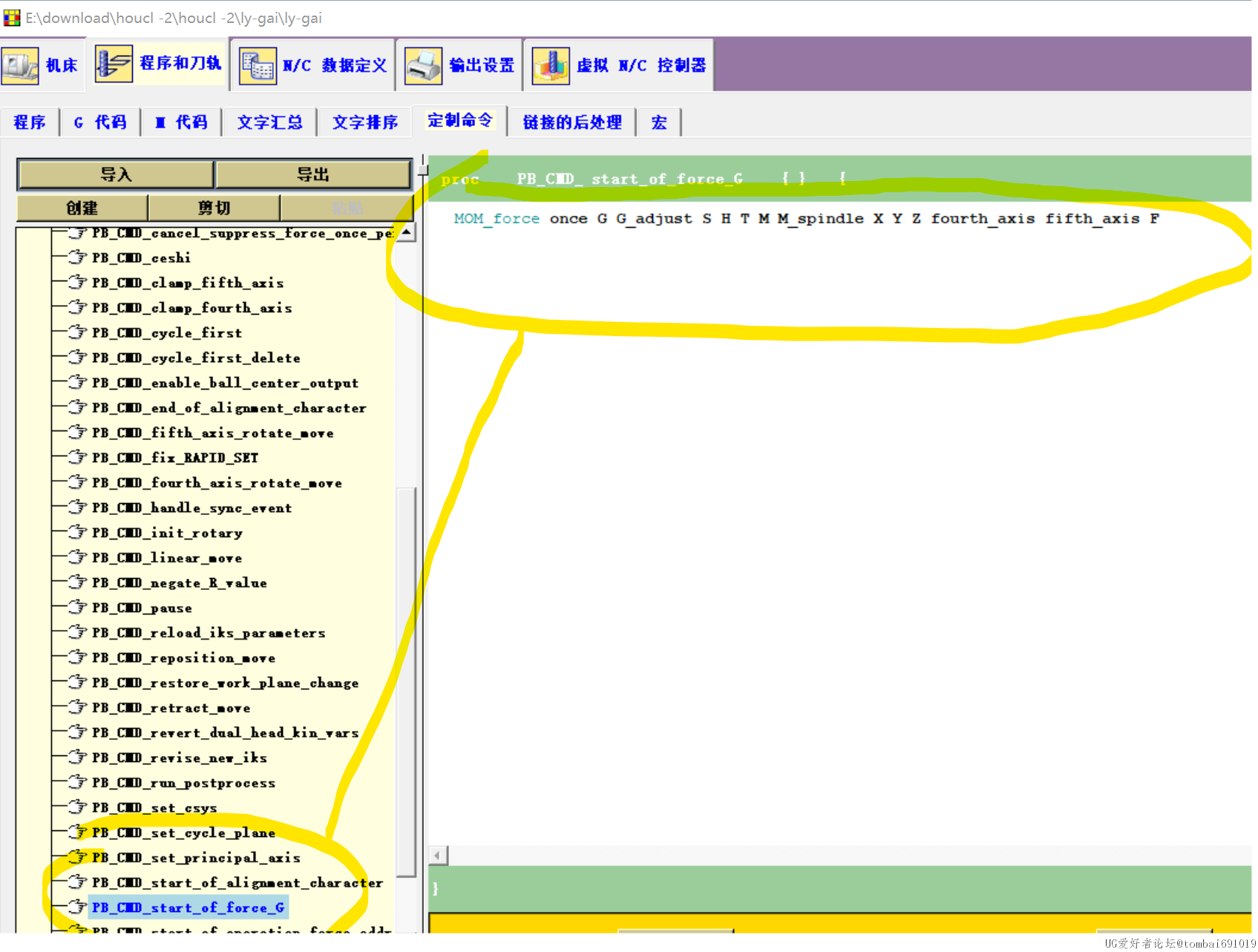This screenshot has height=952, width=1258.
Task: Click the app icon in the title bar
Action: tap(12, 17)
